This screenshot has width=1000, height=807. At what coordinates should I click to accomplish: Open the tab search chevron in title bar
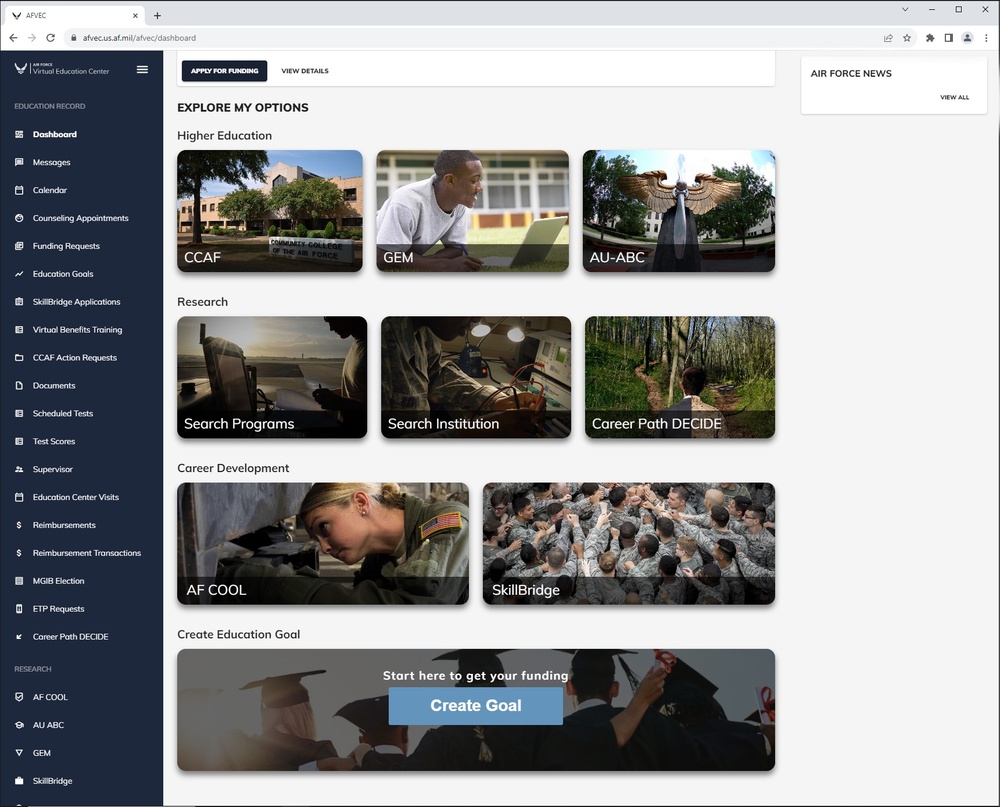point(905,10)
